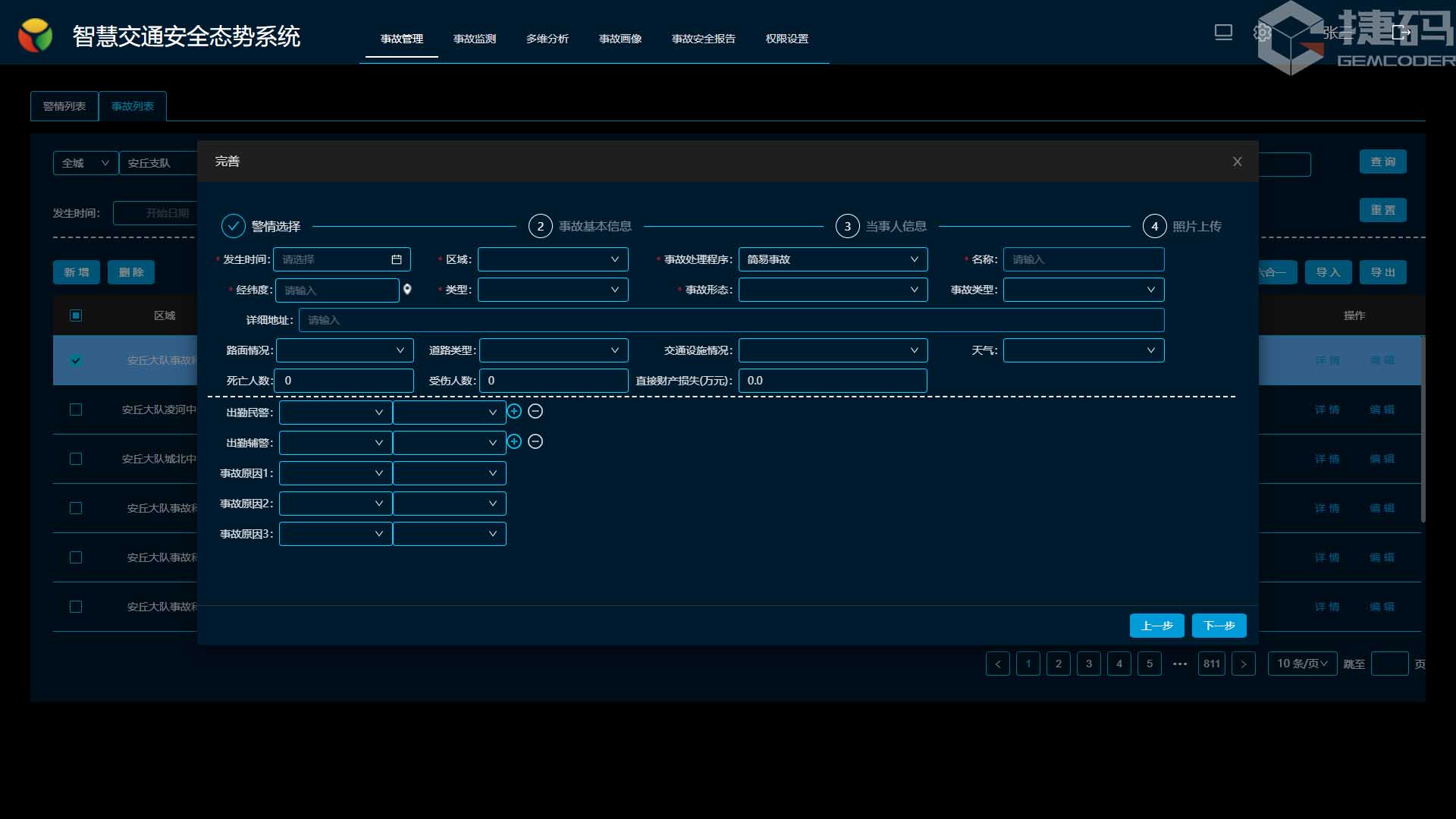Open the 路面情况 dropdown
The image size is (1456, 819).
pyautogui.click(x=344, y=350)
